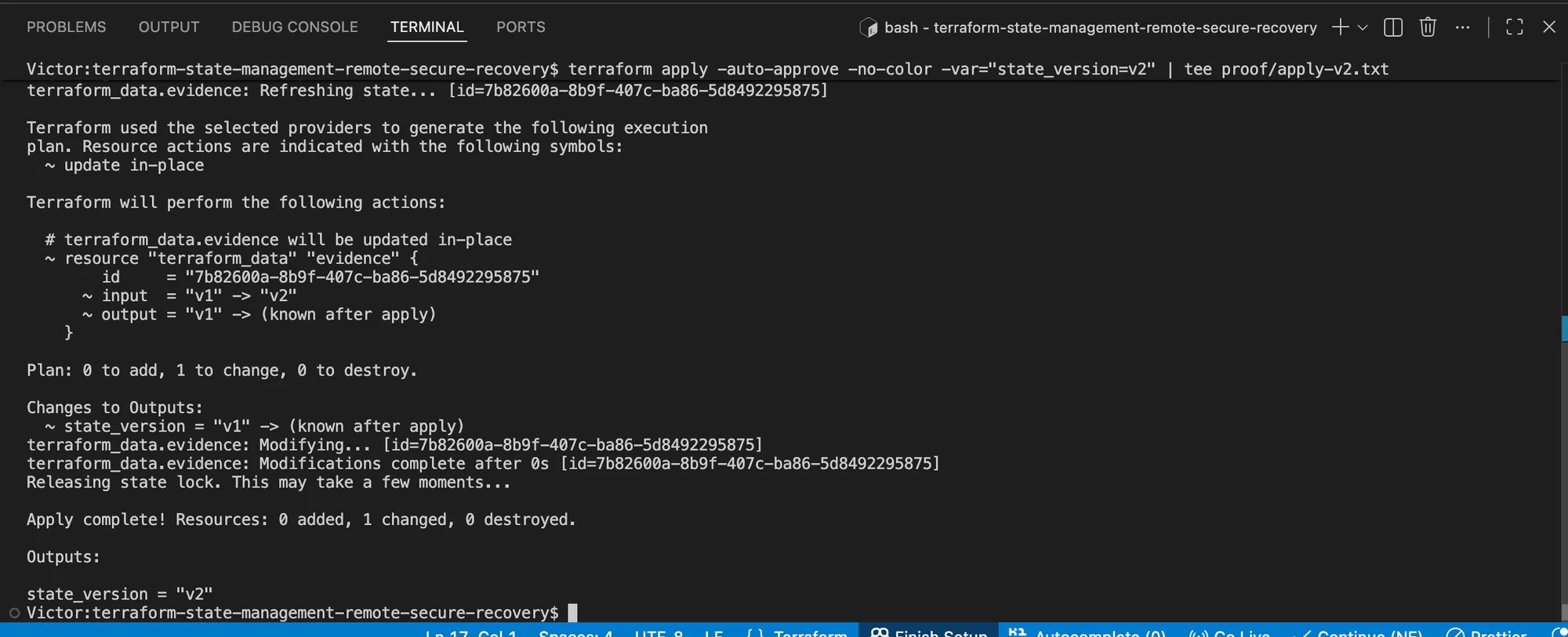Select the UTF-8 encoding status item
This screenshot has width=1568, height=637.
[x=659, y=632]
